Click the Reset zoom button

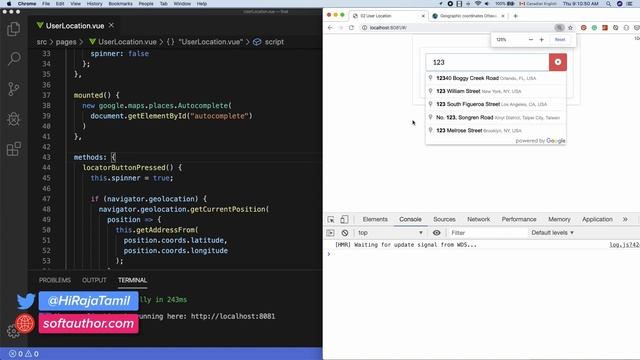tap(560, 40)
